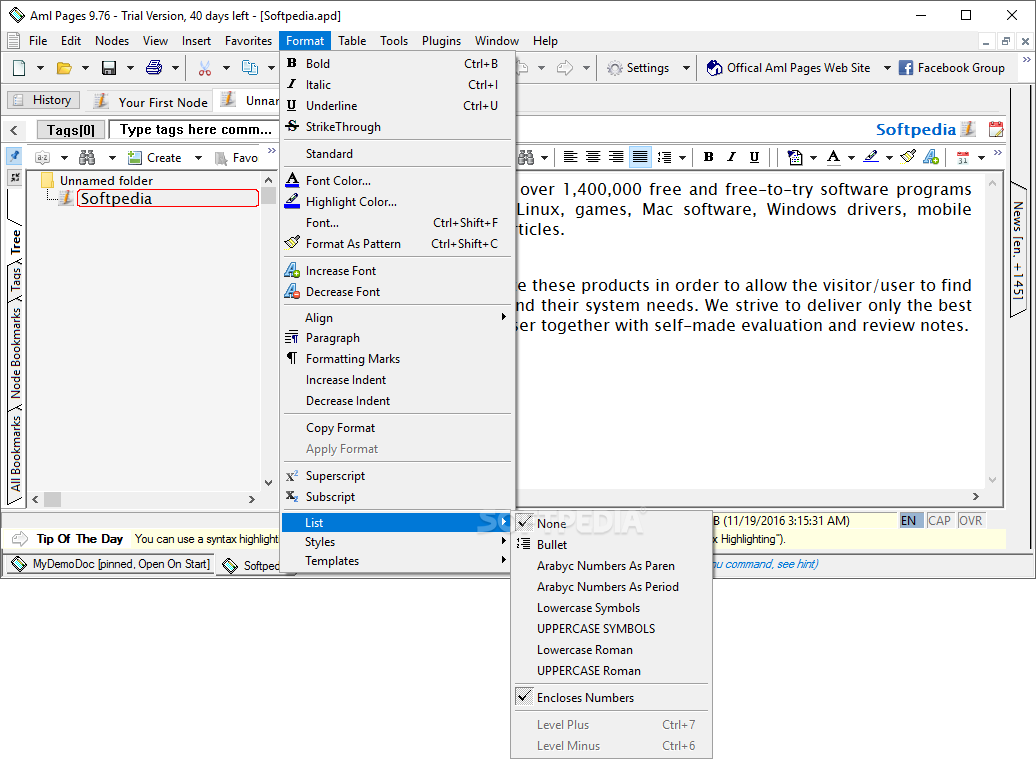Screen dimensions: 1036x759
Task: Click the History button
Action: pos(44,100)
